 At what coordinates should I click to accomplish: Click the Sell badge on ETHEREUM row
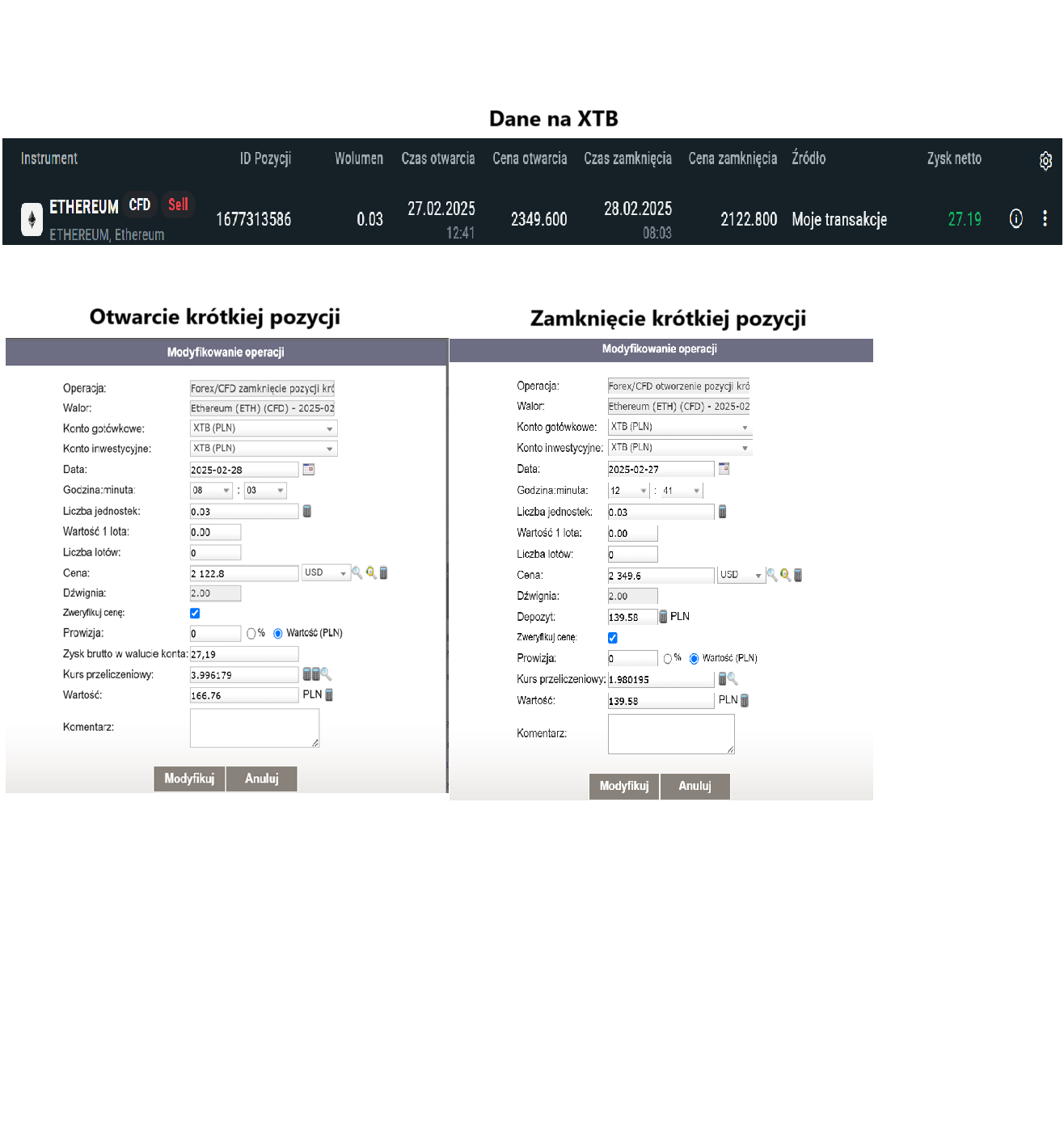coord(178,205)
